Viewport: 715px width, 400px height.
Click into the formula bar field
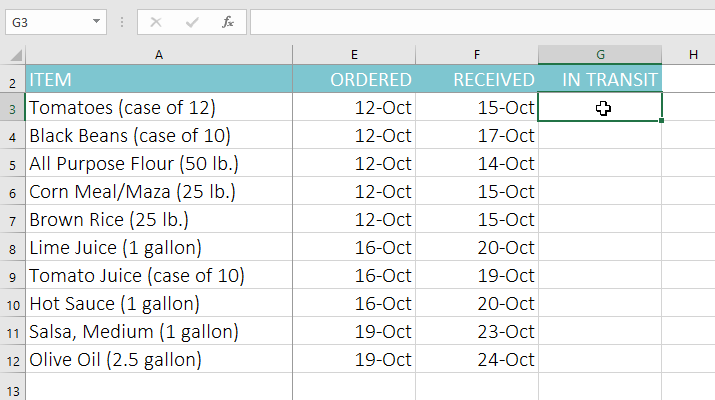pyautogui.click(x=480, y=21)
